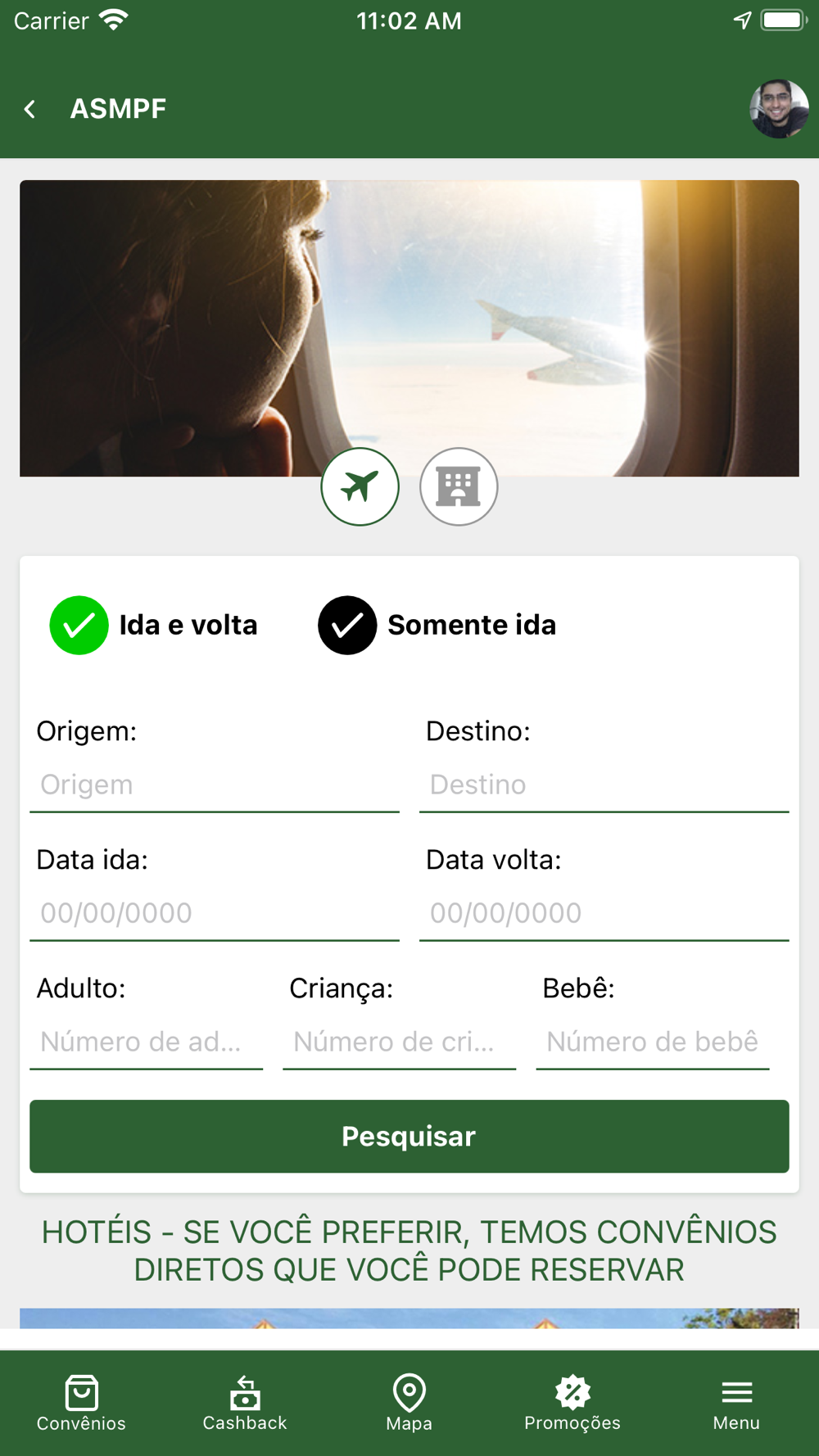Screen dimensions: 819x1456
Task: Open the hamburger Menu tab
Action: [x=736, y=1403]
